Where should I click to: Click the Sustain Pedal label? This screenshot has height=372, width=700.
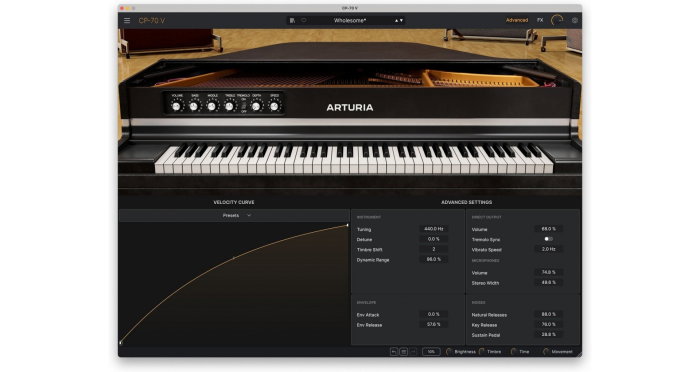pyautogui.click(x=486, y=335)
